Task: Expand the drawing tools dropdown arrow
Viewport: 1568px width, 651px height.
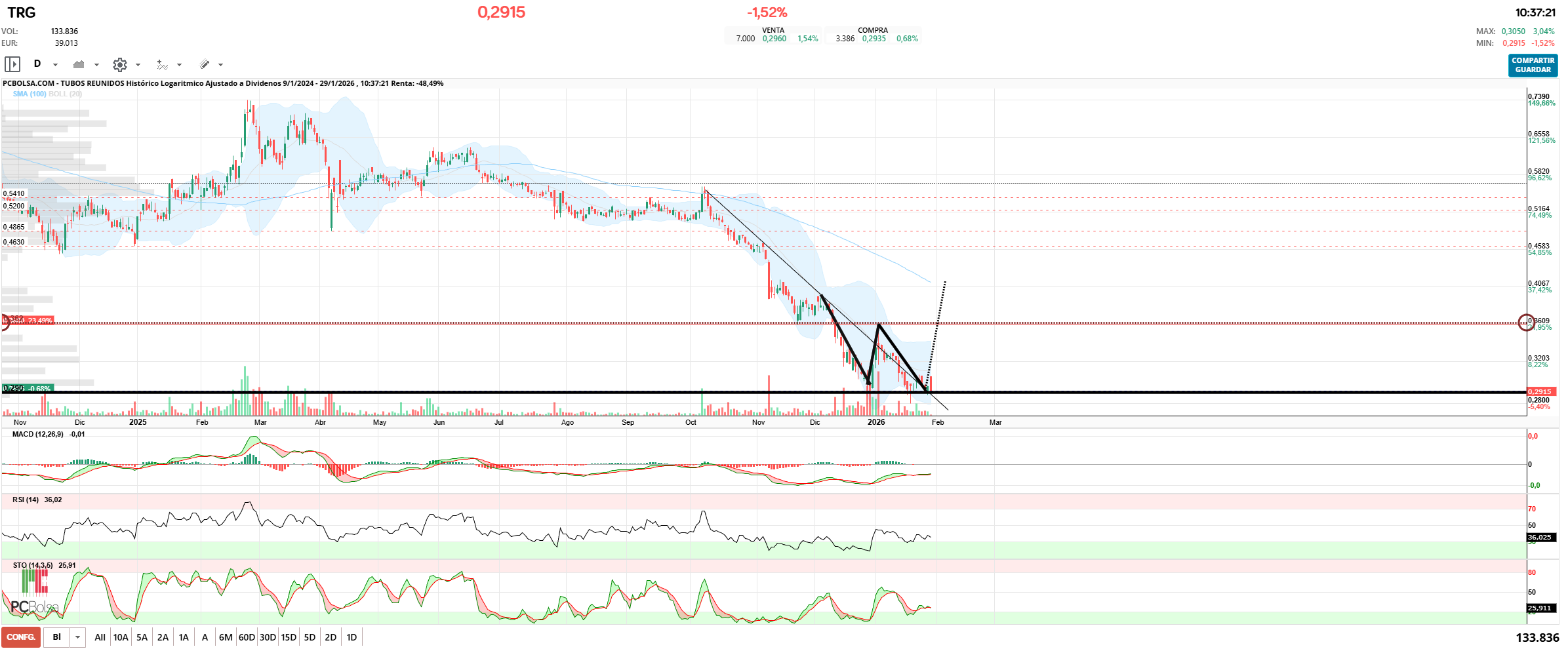Action: 220,64
